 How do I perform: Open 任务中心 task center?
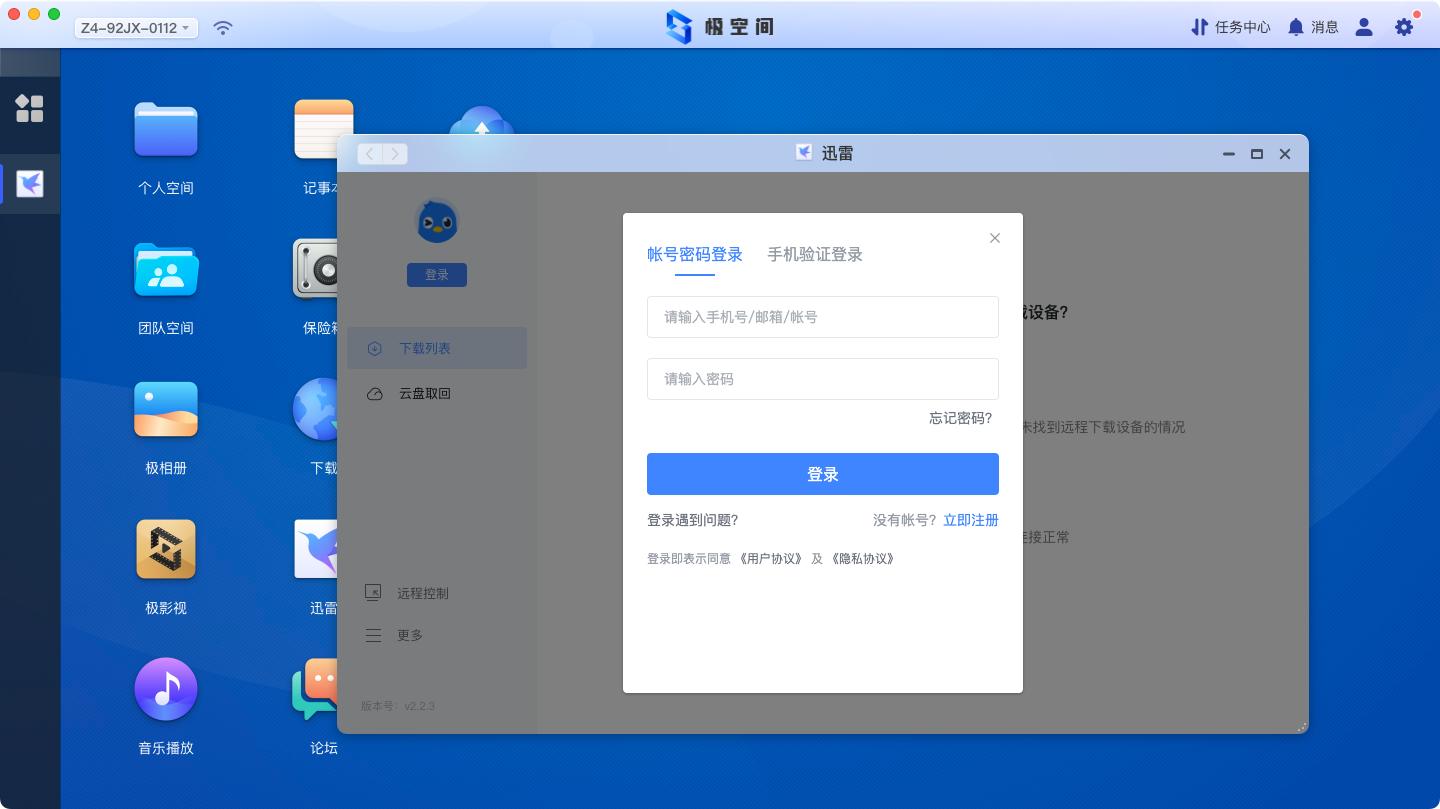[x=1230, y=27]
